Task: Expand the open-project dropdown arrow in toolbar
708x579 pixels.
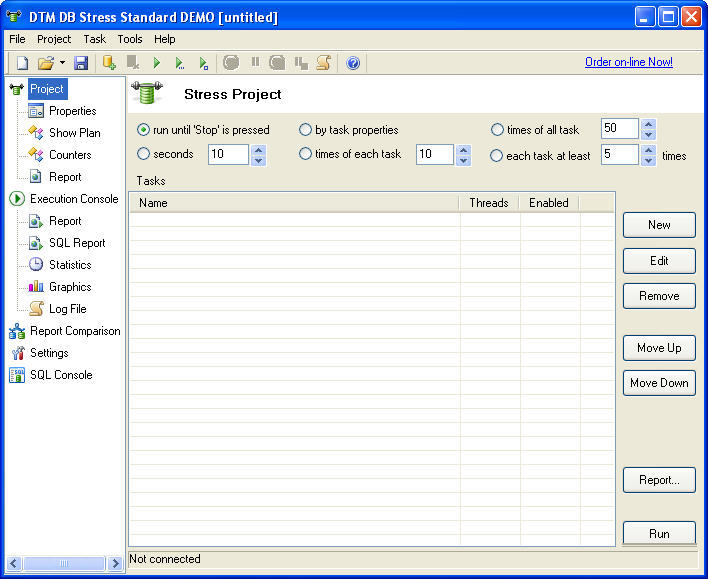Action: 62,63
